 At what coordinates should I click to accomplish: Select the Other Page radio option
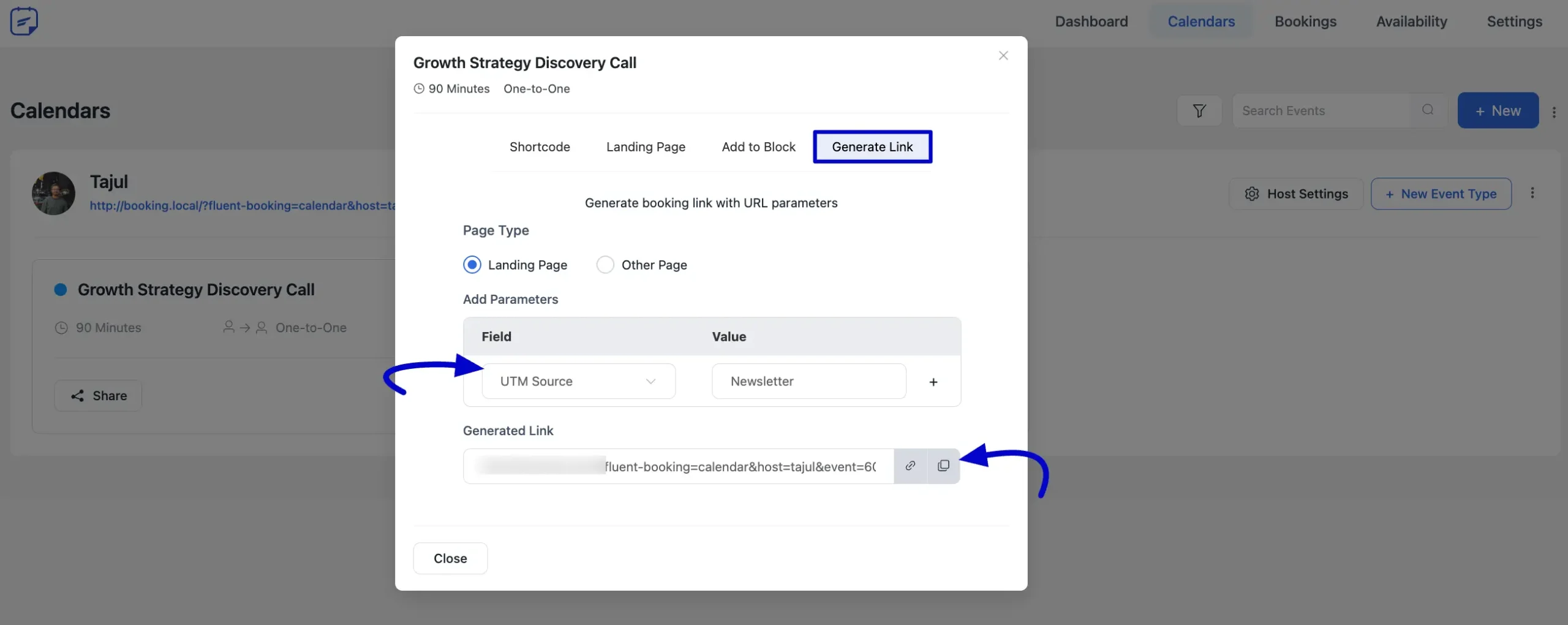click(x=605, y=265)
